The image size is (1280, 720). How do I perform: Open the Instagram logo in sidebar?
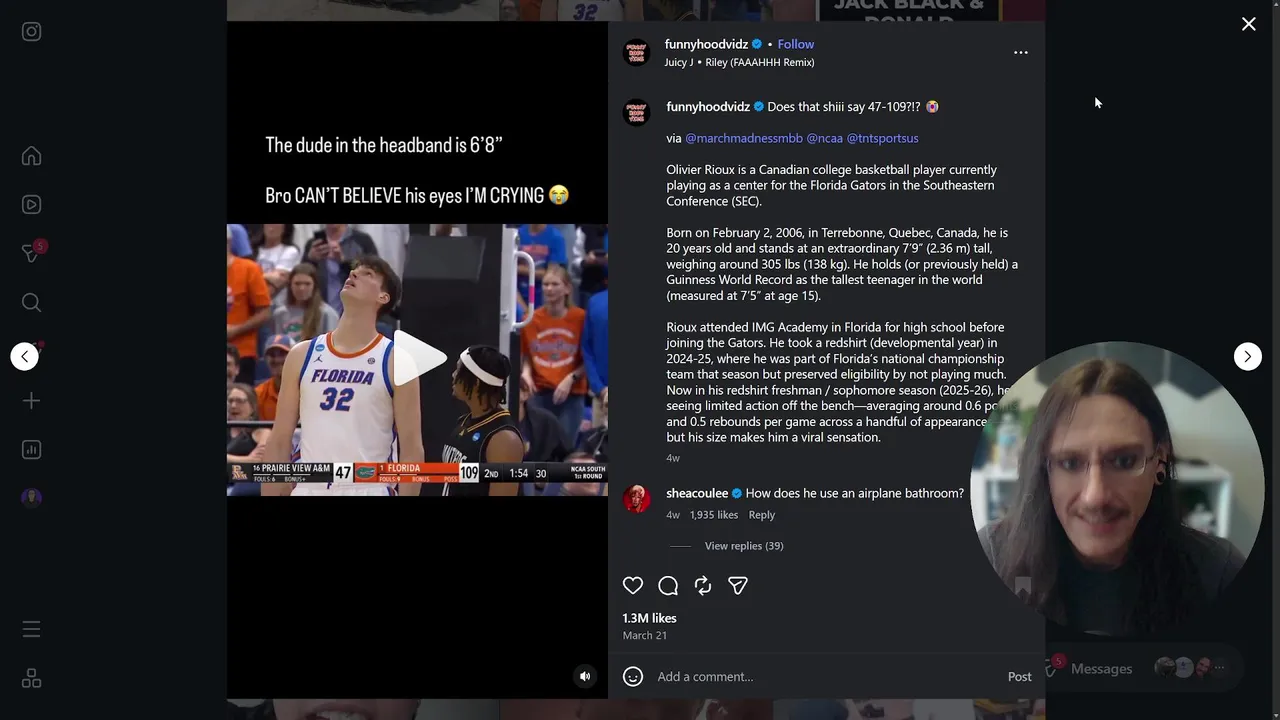click(x=31, y=32)
